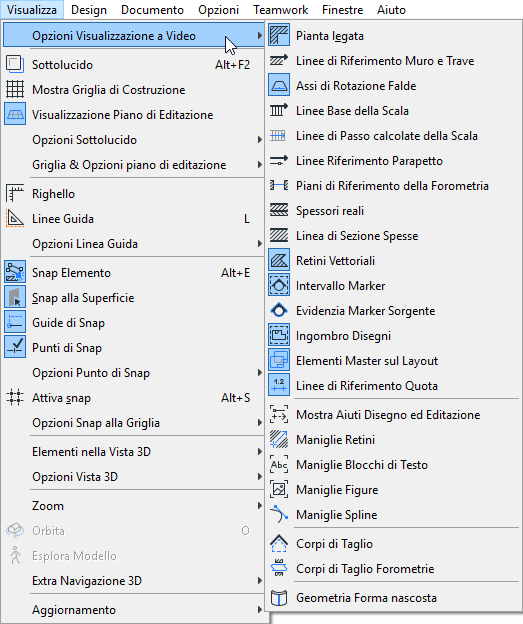Expand Opzioni Visualizzazione a Video submenu
Screen dimensions: 523x624
point(134,35)
